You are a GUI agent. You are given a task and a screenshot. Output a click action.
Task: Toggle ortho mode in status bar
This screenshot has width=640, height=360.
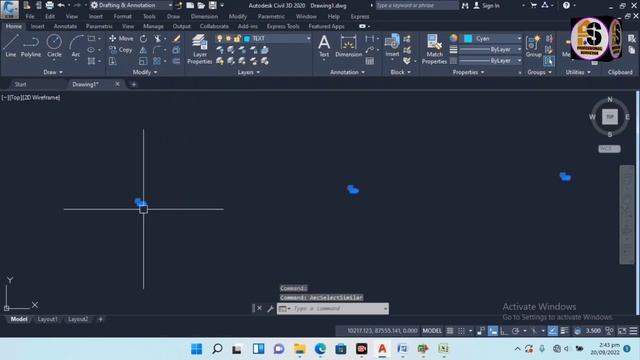pos(504,331)
